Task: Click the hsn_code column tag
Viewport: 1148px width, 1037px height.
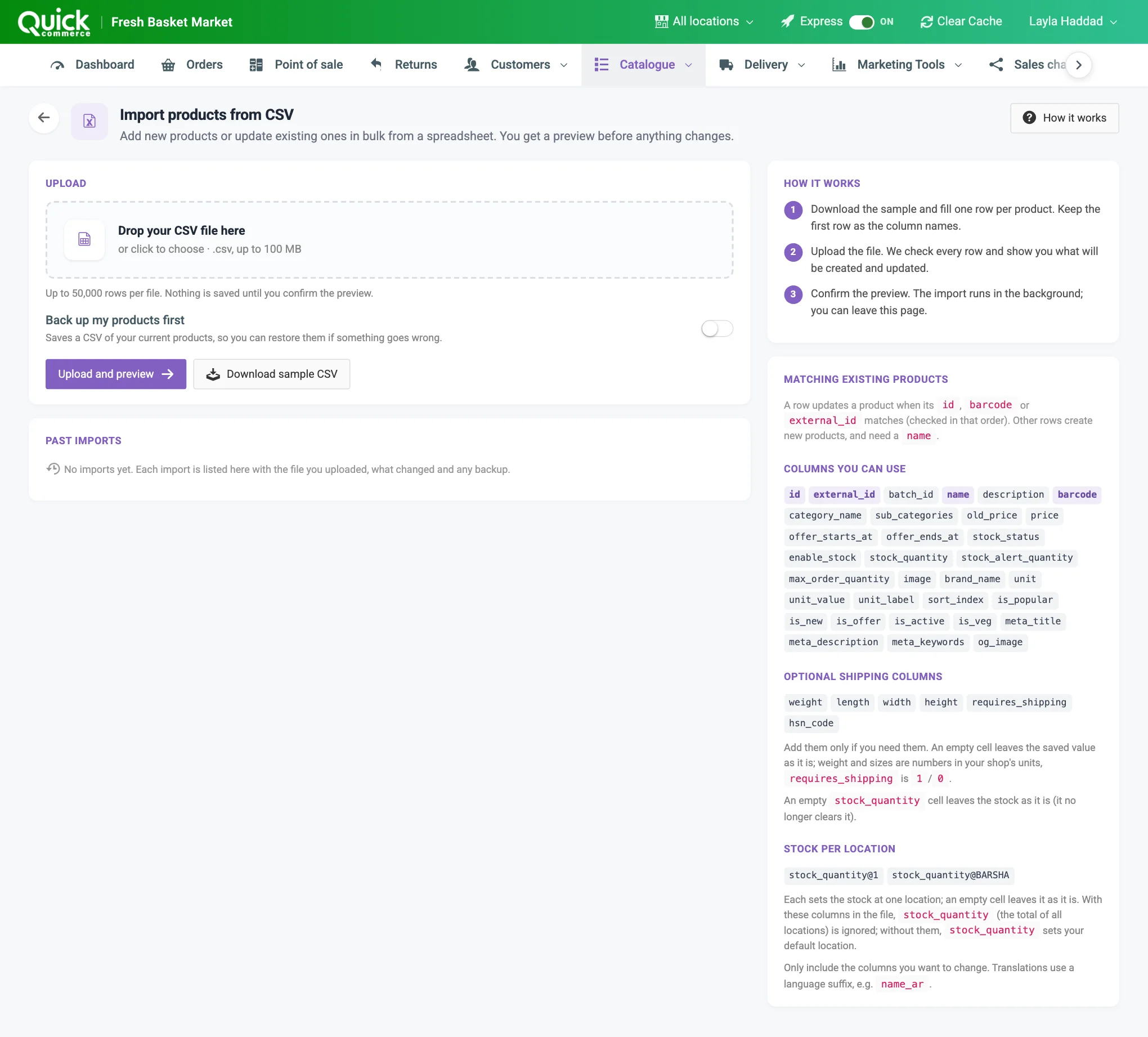Action: pos(811,723)
